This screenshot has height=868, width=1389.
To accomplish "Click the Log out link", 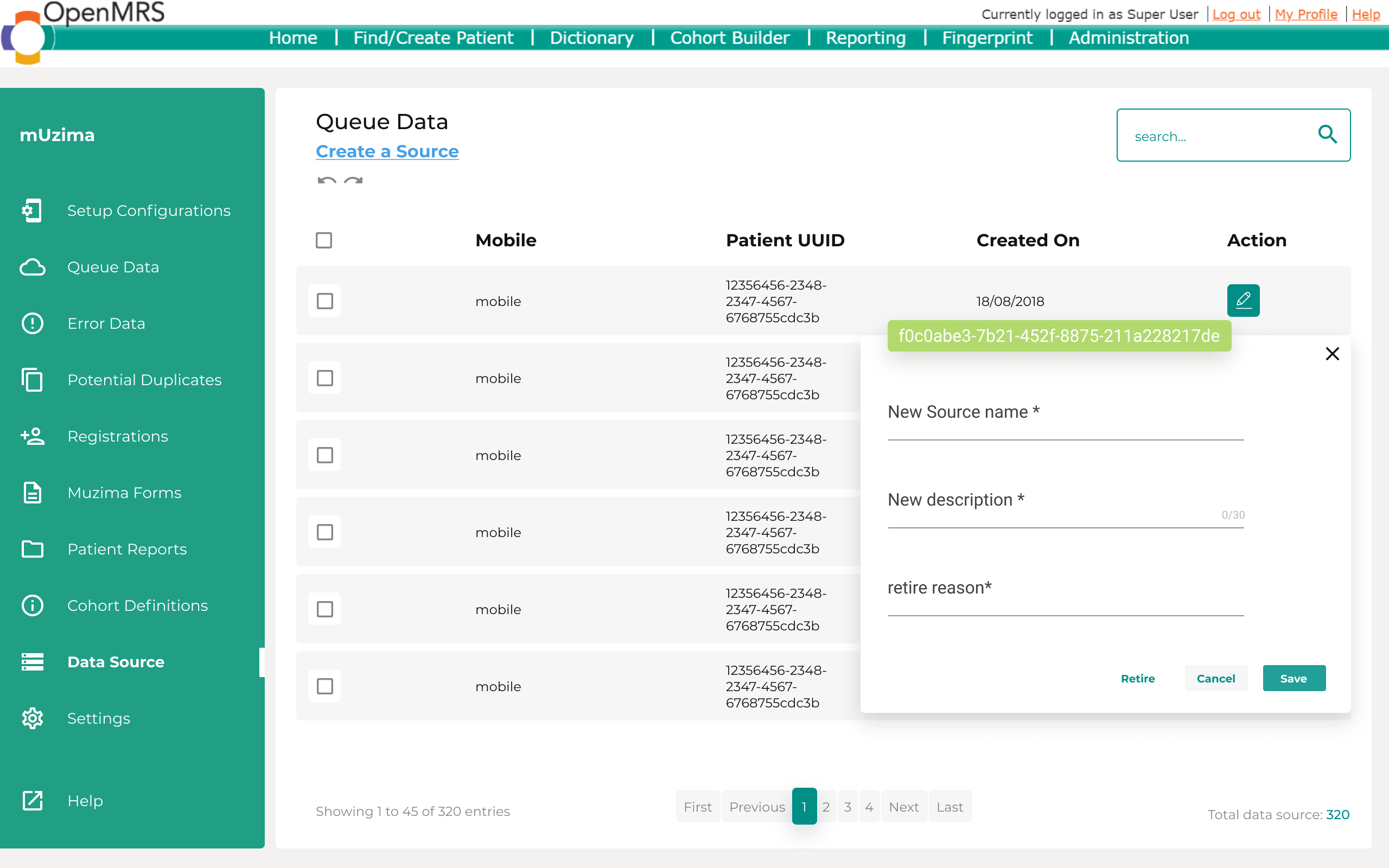I will click(1237, 14).
